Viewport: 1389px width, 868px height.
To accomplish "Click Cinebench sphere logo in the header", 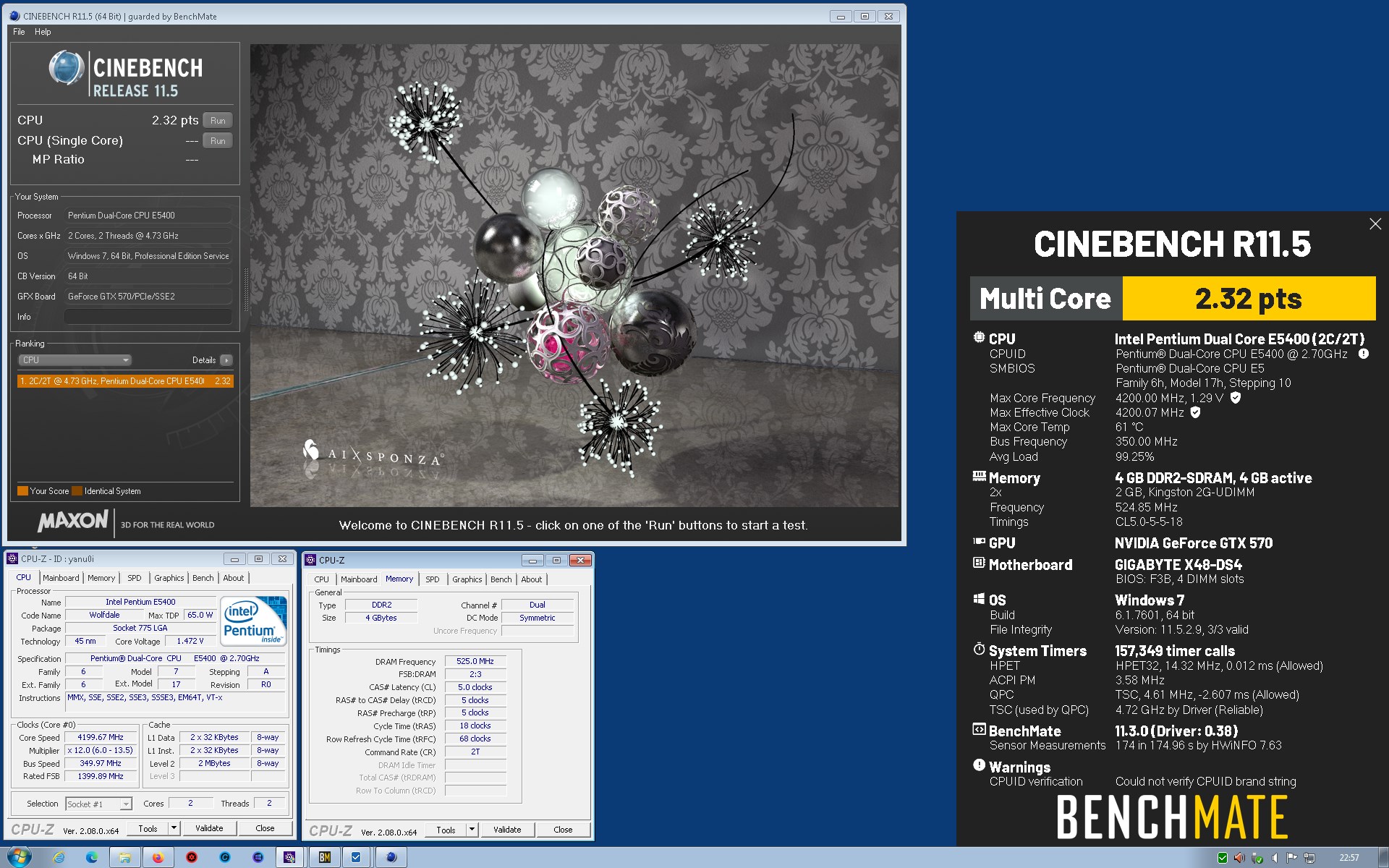I will click(67, 68).
